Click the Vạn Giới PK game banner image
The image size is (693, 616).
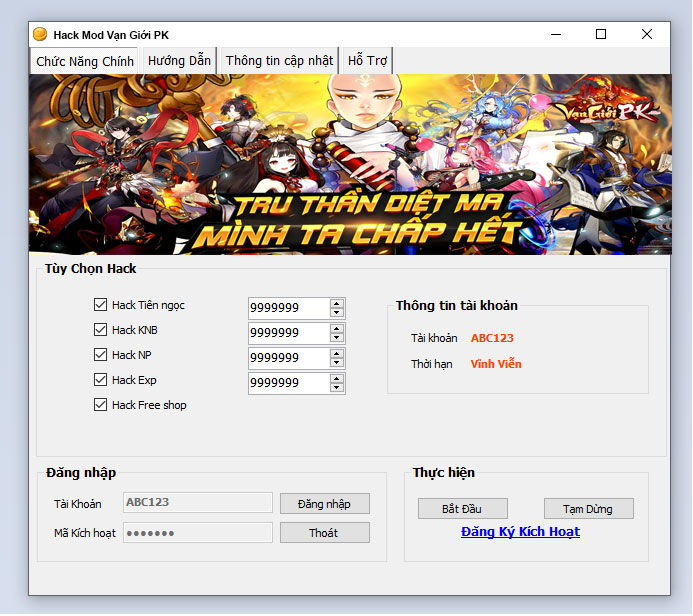pyautogui.click(x=350, y=164)
